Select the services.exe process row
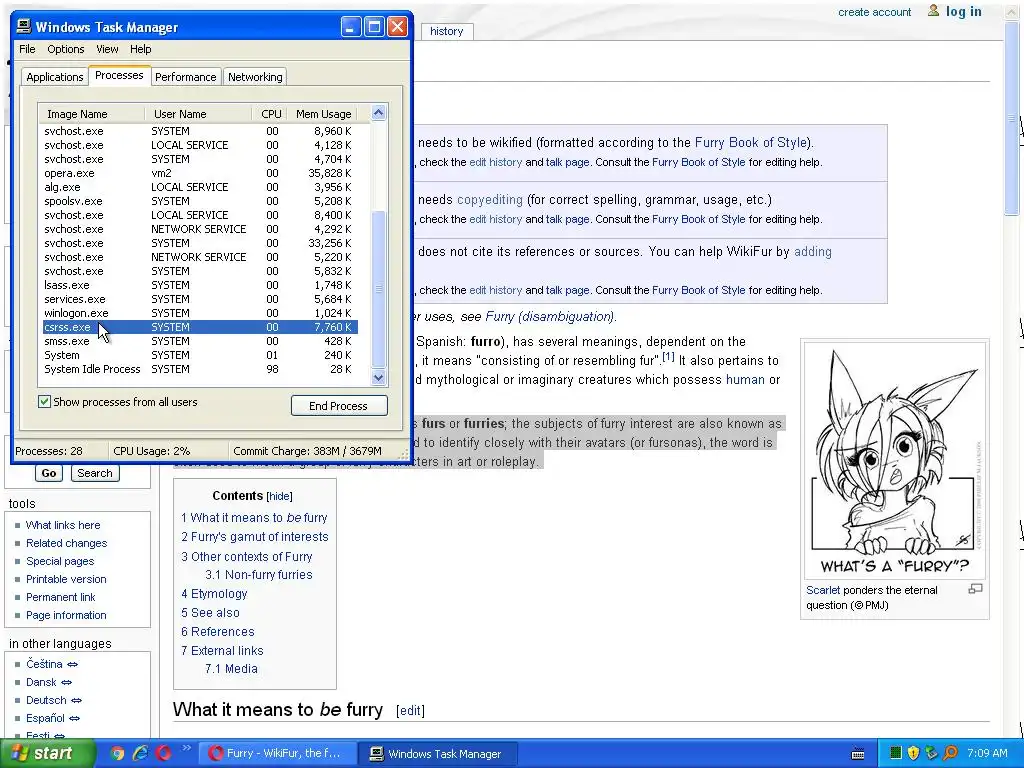The height and width of the screenshot is (768, 1024). click(200, 299)
